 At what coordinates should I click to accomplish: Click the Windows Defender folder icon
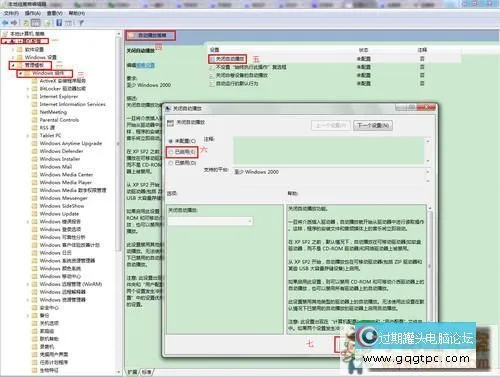pos(34,151)
